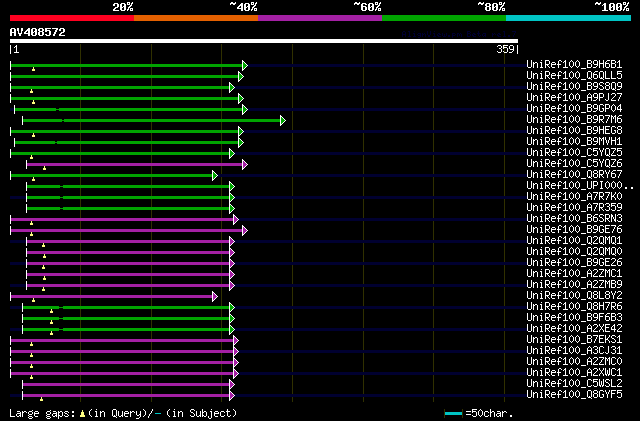Click the purple arrowhead of the UniRef100_C5YQZ6 hit
Image resolution: width=640 pixels, height=421 pixels.
(245, 165)
